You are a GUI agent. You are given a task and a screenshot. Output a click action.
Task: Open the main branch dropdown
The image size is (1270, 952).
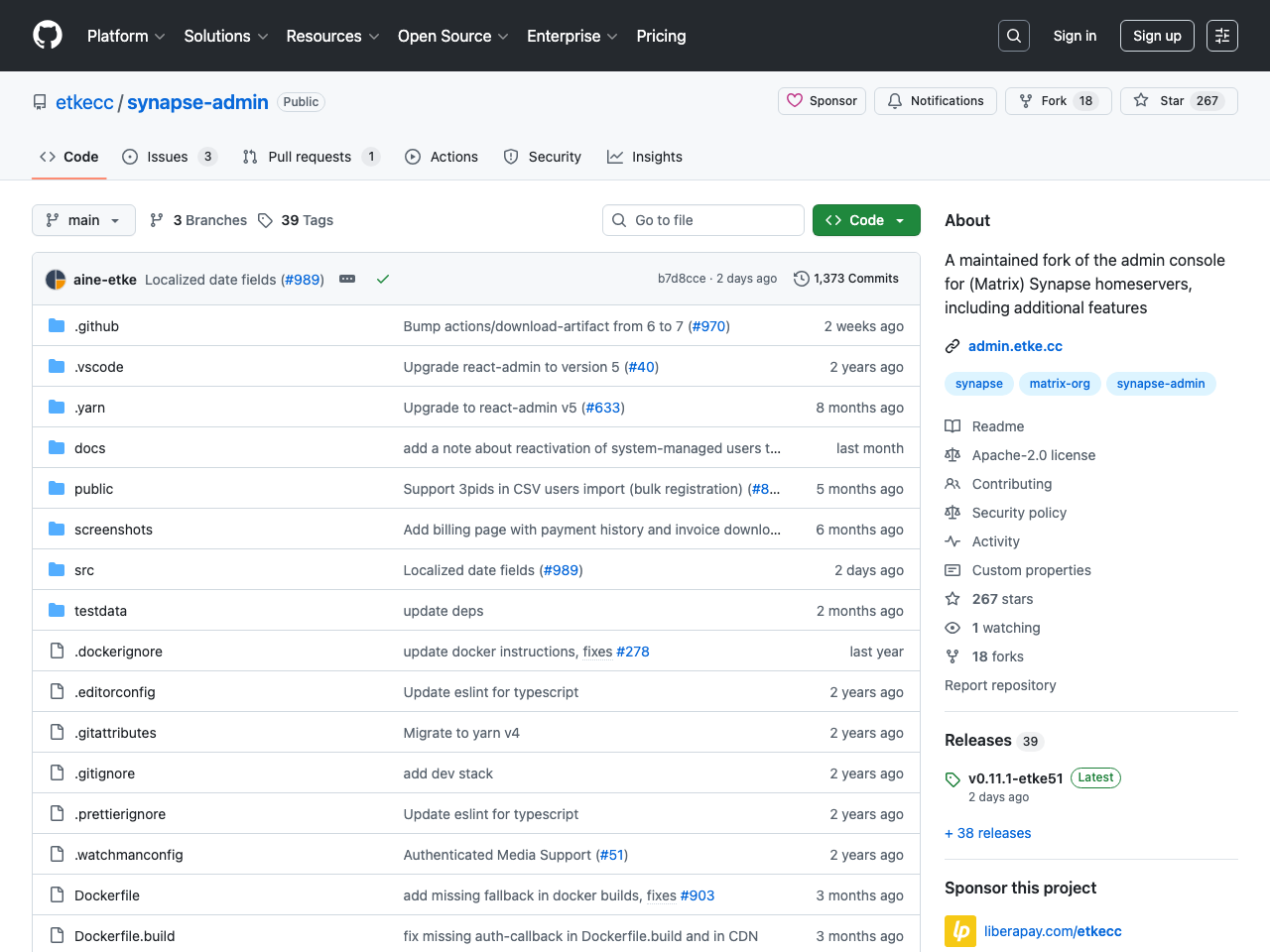tap(83, 219)
